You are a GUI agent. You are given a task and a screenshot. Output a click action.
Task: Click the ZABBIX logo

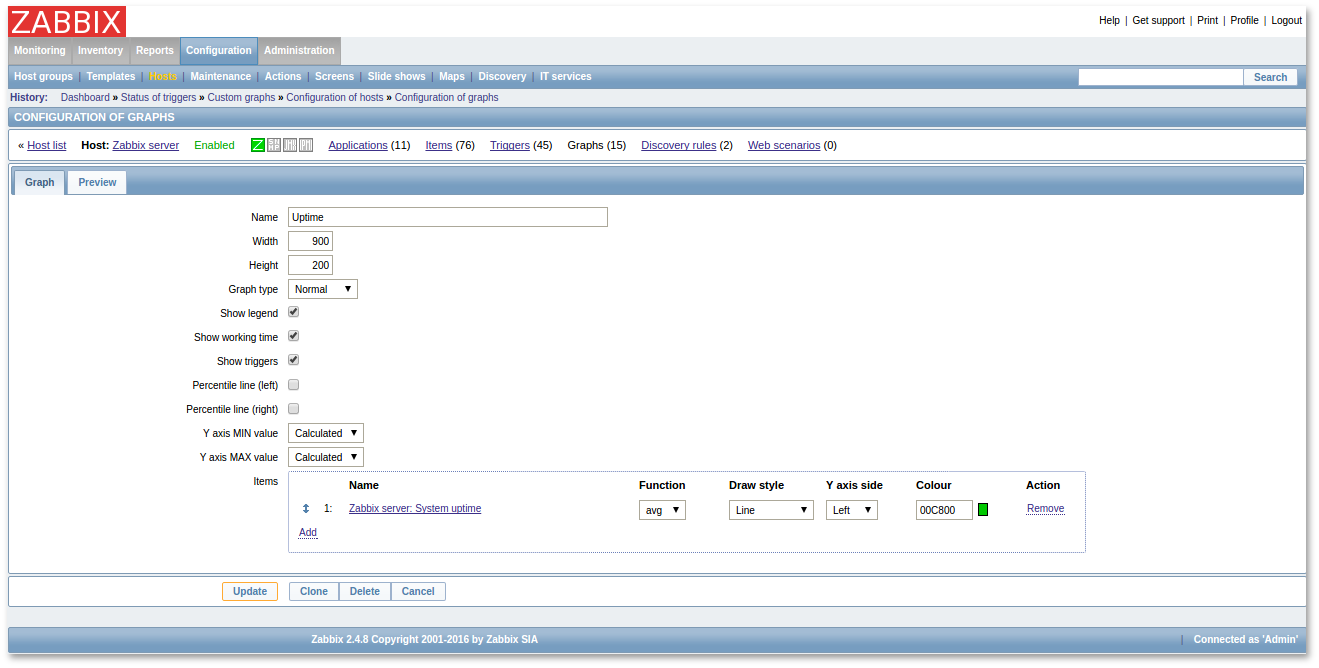[68, 21]
